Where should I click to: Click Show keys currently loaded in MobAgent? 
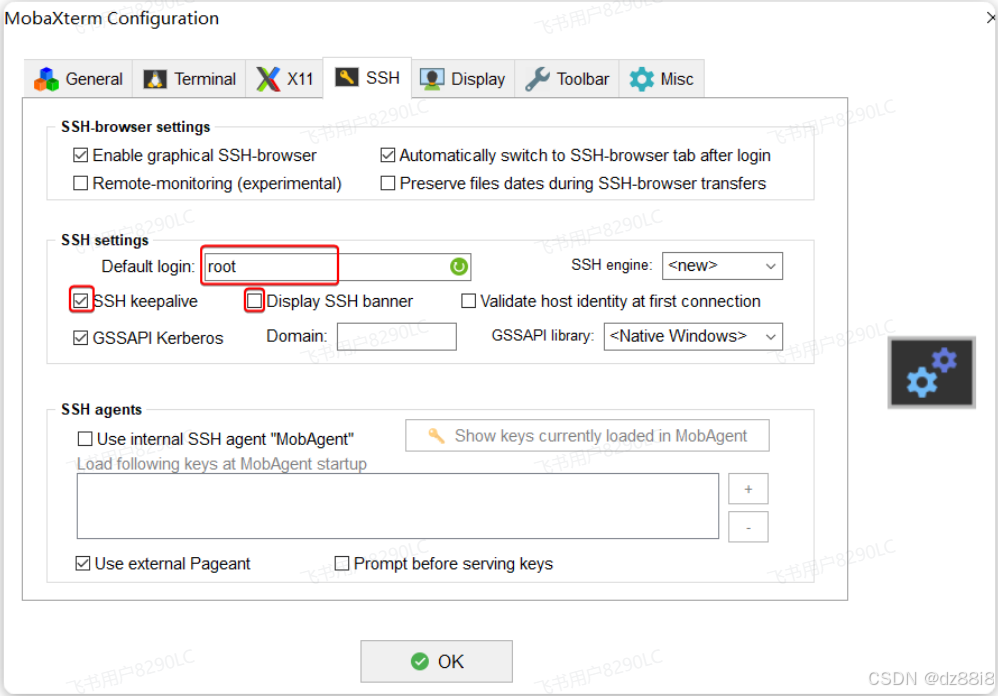click(587, 436)
